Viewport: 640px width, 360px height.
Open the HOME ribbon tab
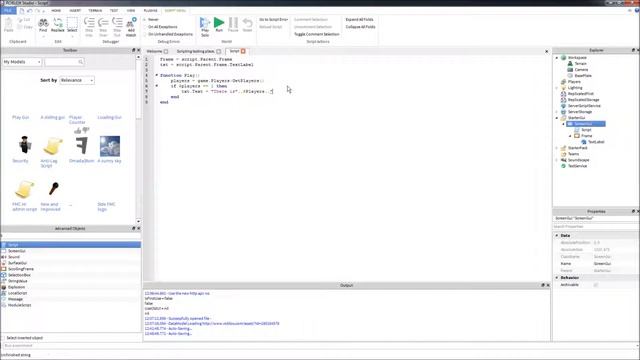[x=56, y=11]
